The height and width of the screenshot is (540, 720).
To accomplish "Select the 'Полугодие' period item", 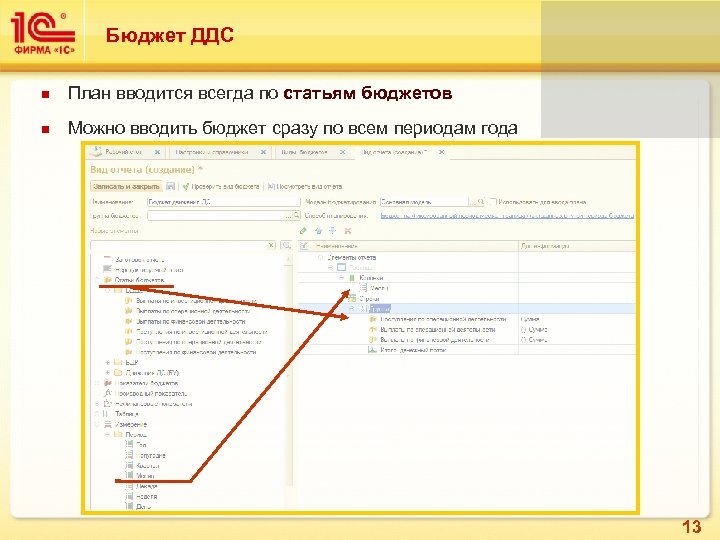I will (x=151, y=456).
